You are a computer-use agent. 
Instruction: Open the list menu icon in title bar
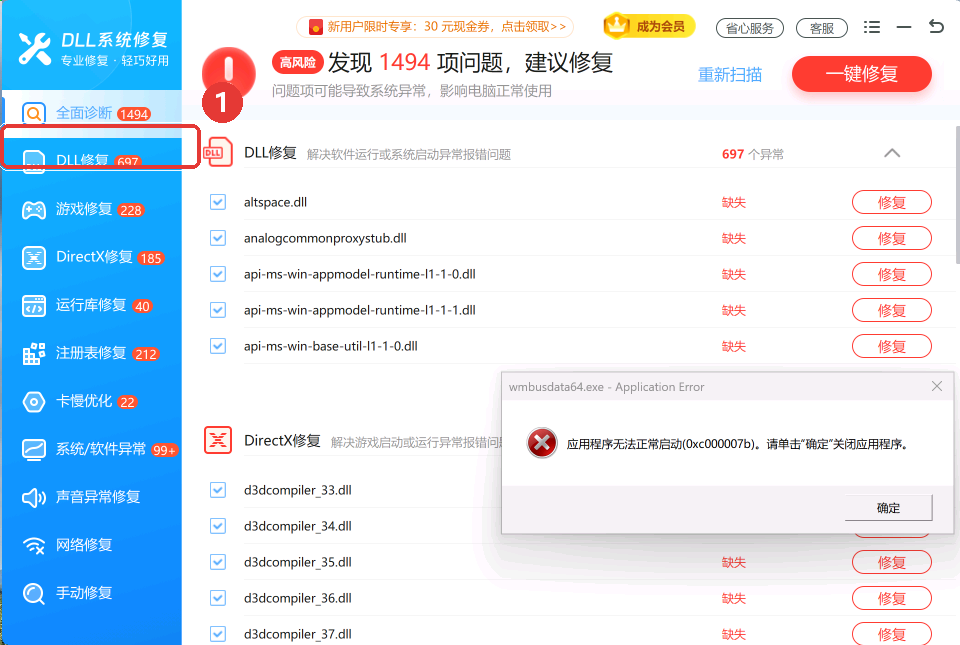[872, 27]
